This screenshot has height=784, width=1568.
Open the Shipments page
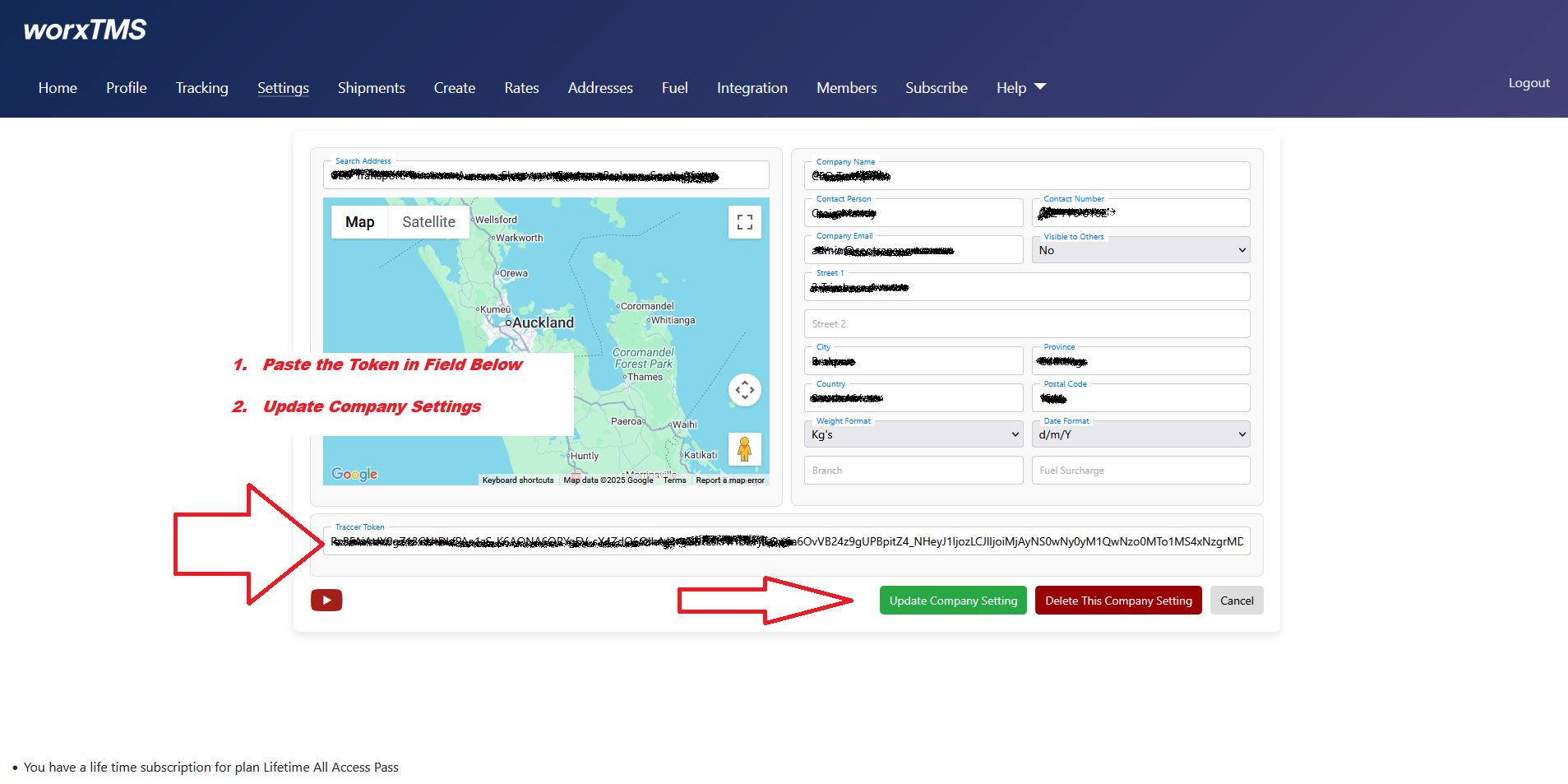tap(372, 88)
